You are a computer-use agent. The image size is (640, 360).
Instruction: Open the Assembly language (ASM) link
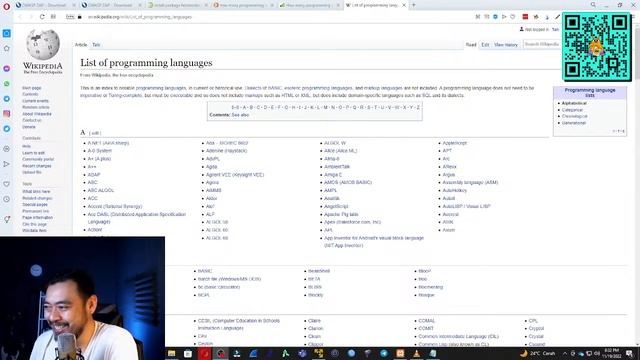(470, 182)
